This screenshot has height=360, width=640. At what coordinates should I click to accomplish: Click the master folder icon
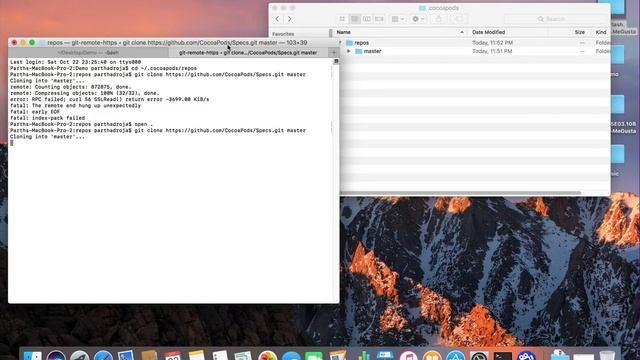pyautogui.click(x=358, y=51)
